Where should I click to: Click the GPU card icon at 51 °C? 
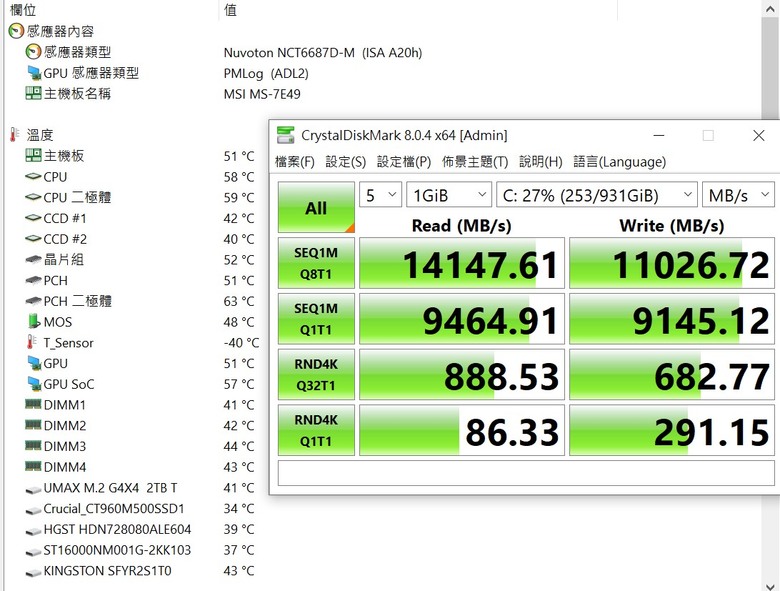[x=34, y=363]
